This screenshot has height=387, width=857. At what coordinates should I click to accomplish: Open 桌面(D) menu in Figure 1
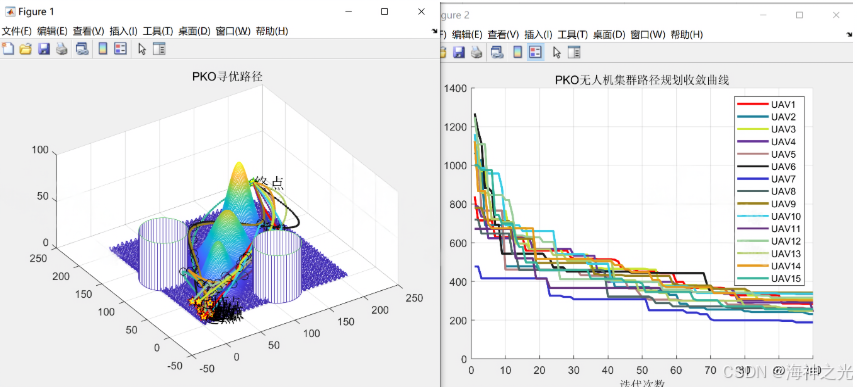(194, 31)
